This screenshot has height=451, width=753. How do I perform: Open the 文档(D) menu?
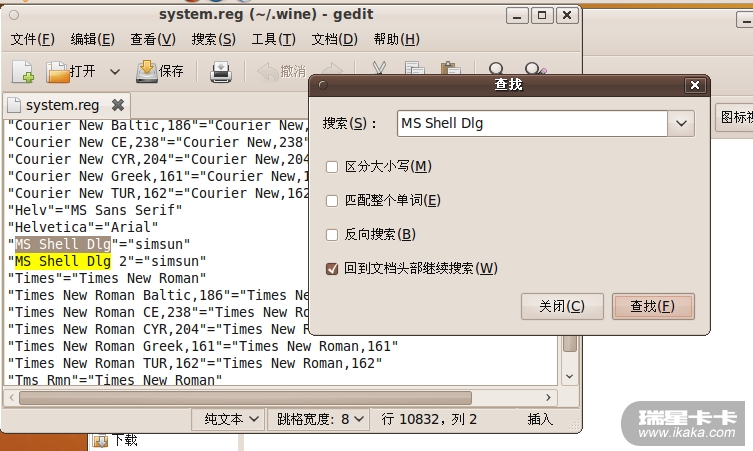pos(334,39)
